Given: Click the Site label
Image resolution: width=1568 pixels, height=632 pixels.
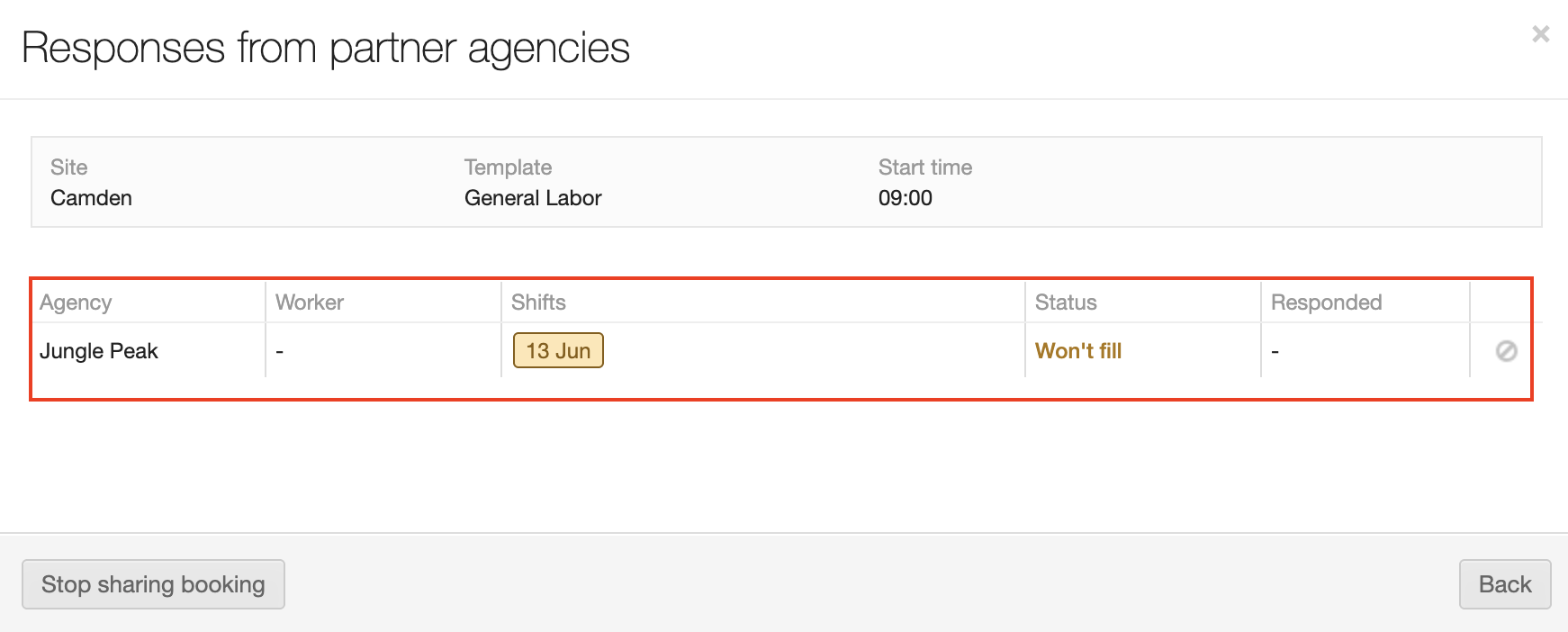Looking at the screenshot, I should click(x=68, y=167).
